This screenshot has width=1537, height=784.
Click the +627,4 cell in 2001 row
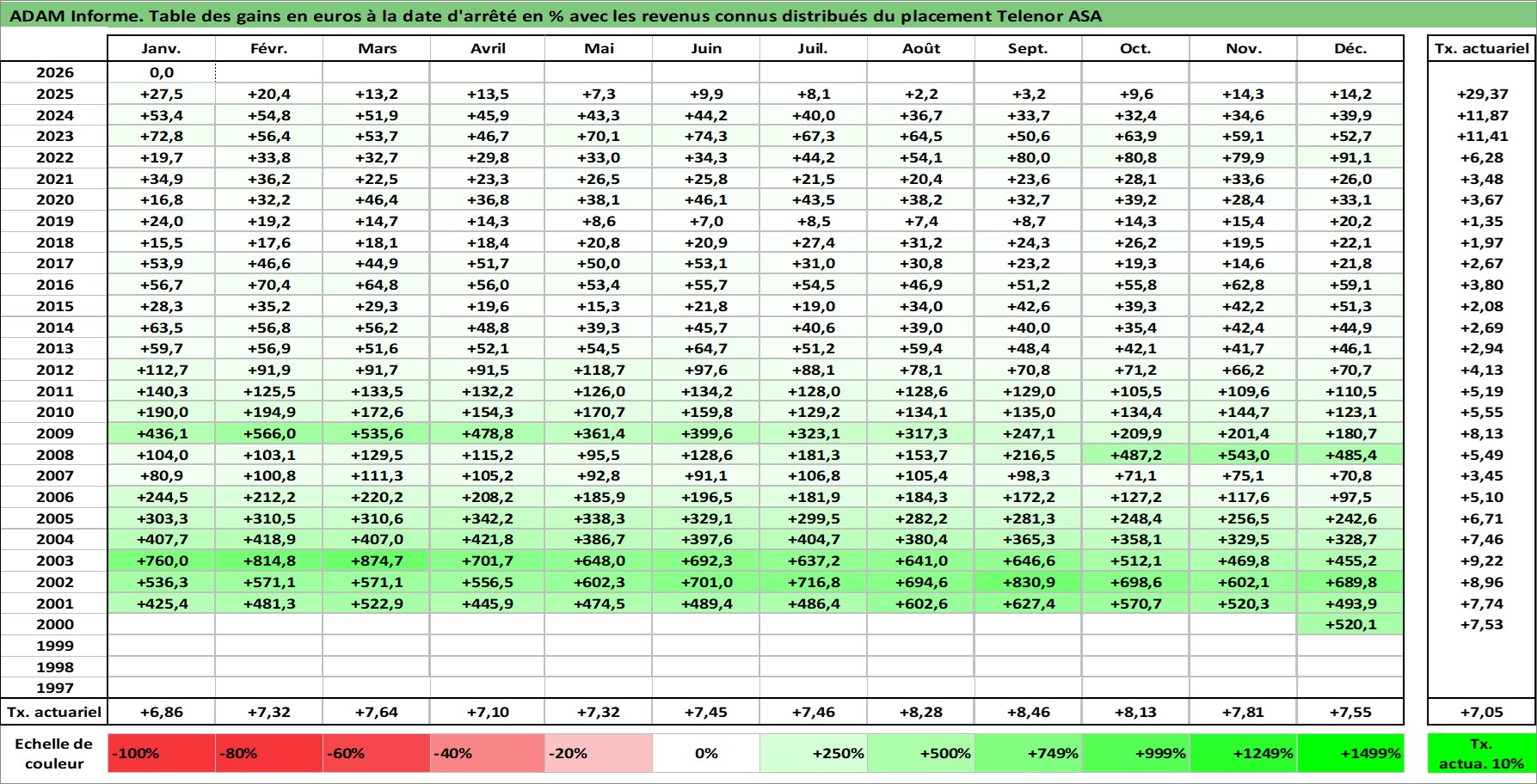[x=1029, y=604]
